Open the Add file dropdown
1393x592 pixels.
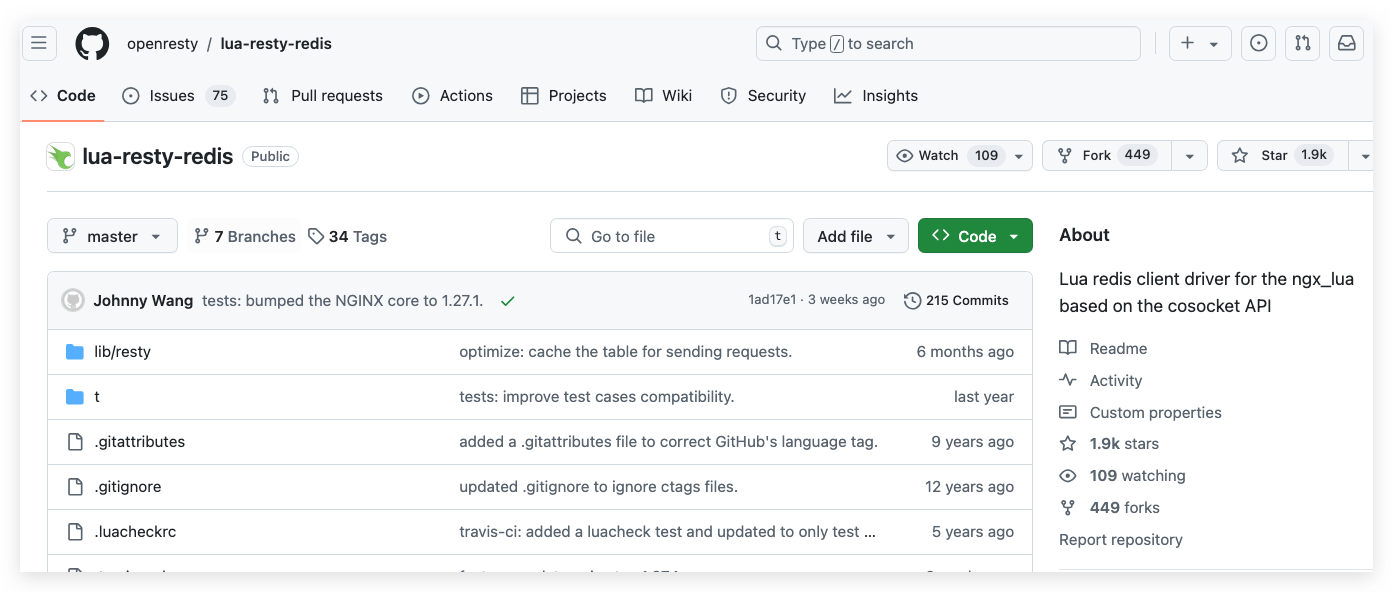856,236
